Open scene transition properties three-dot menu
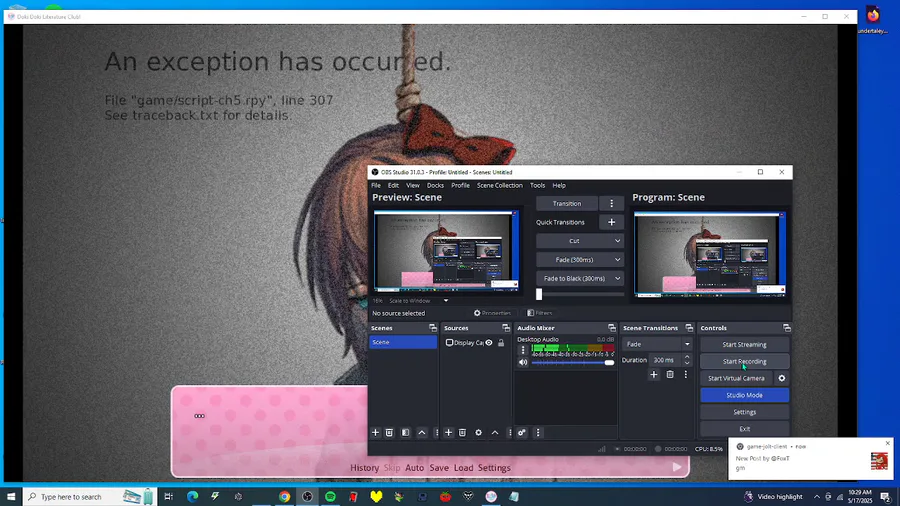 click(x=685, y=375)
